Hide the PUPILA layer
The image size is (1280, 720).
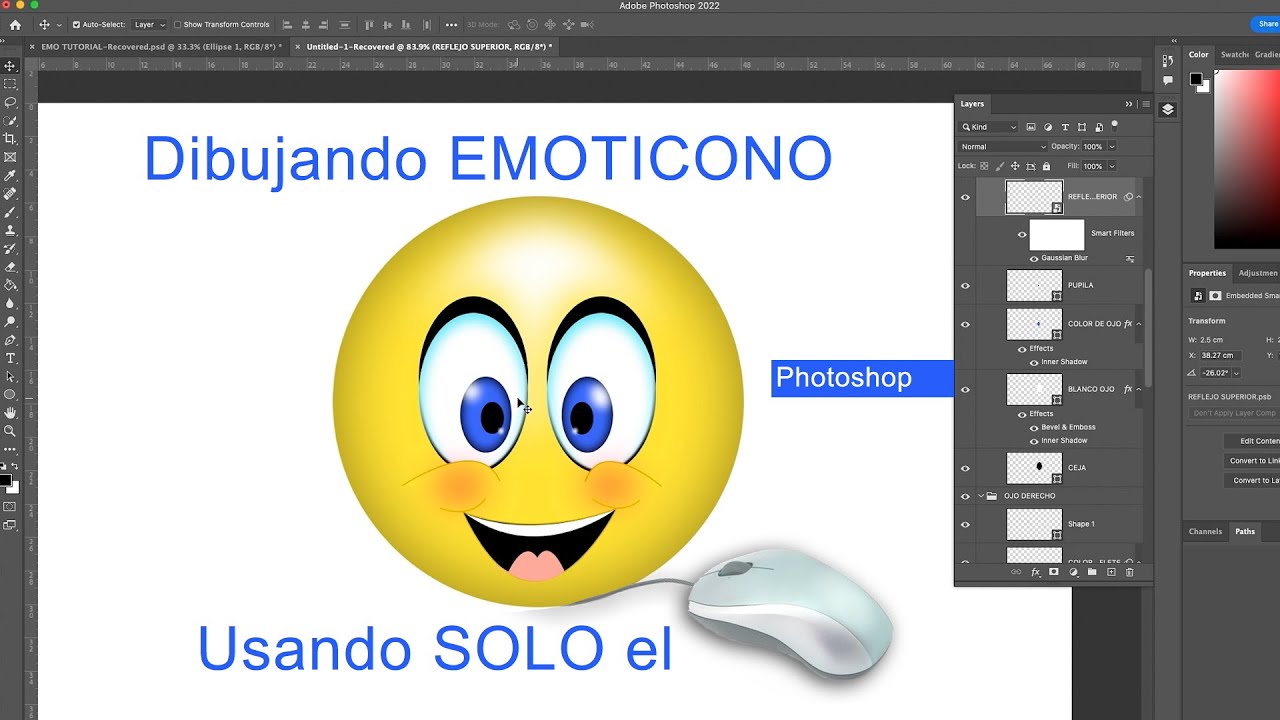coord(965,286)
